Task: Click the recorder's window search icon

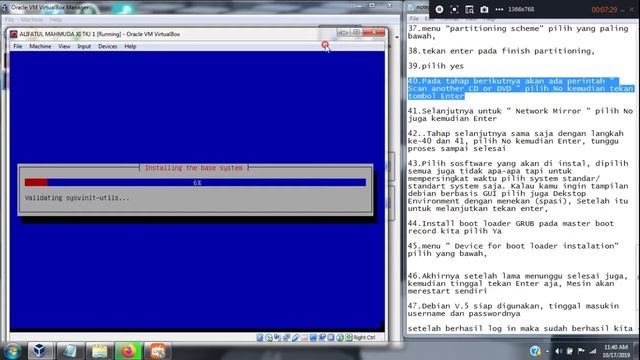Action: coord(469,9)
